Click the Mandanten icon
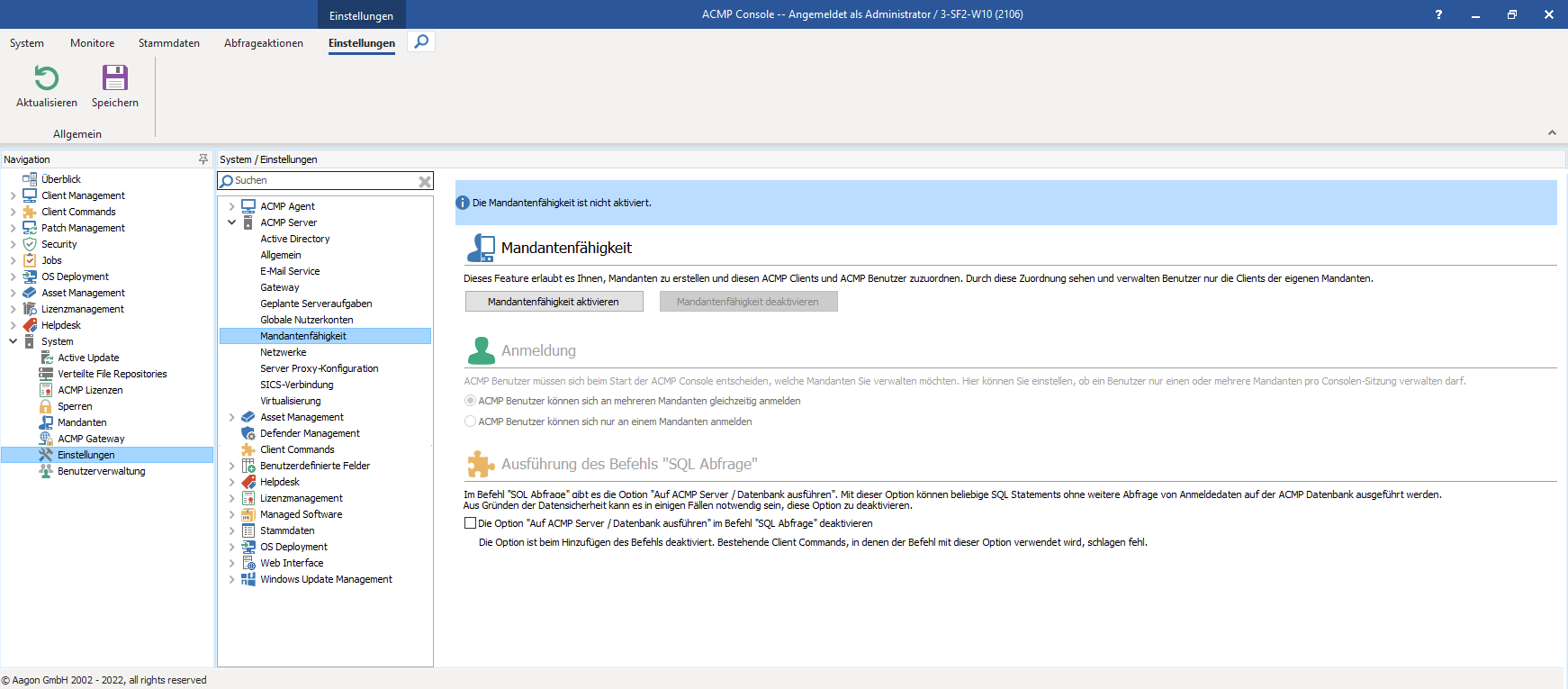The width and height of the screenshot is (1568, 689). pos(46,422)
